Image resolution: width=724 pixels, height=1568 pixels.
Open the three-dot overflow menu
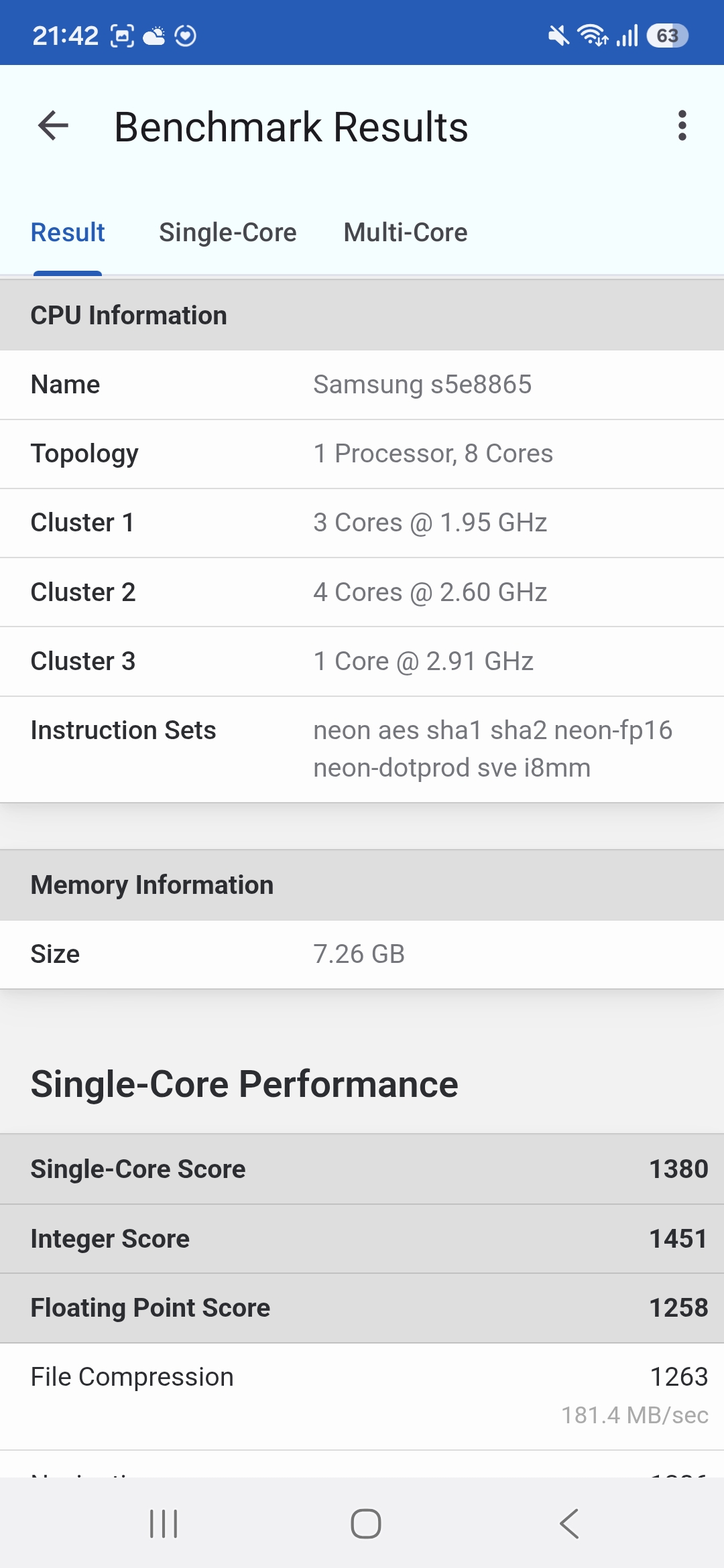coord(682,126)
